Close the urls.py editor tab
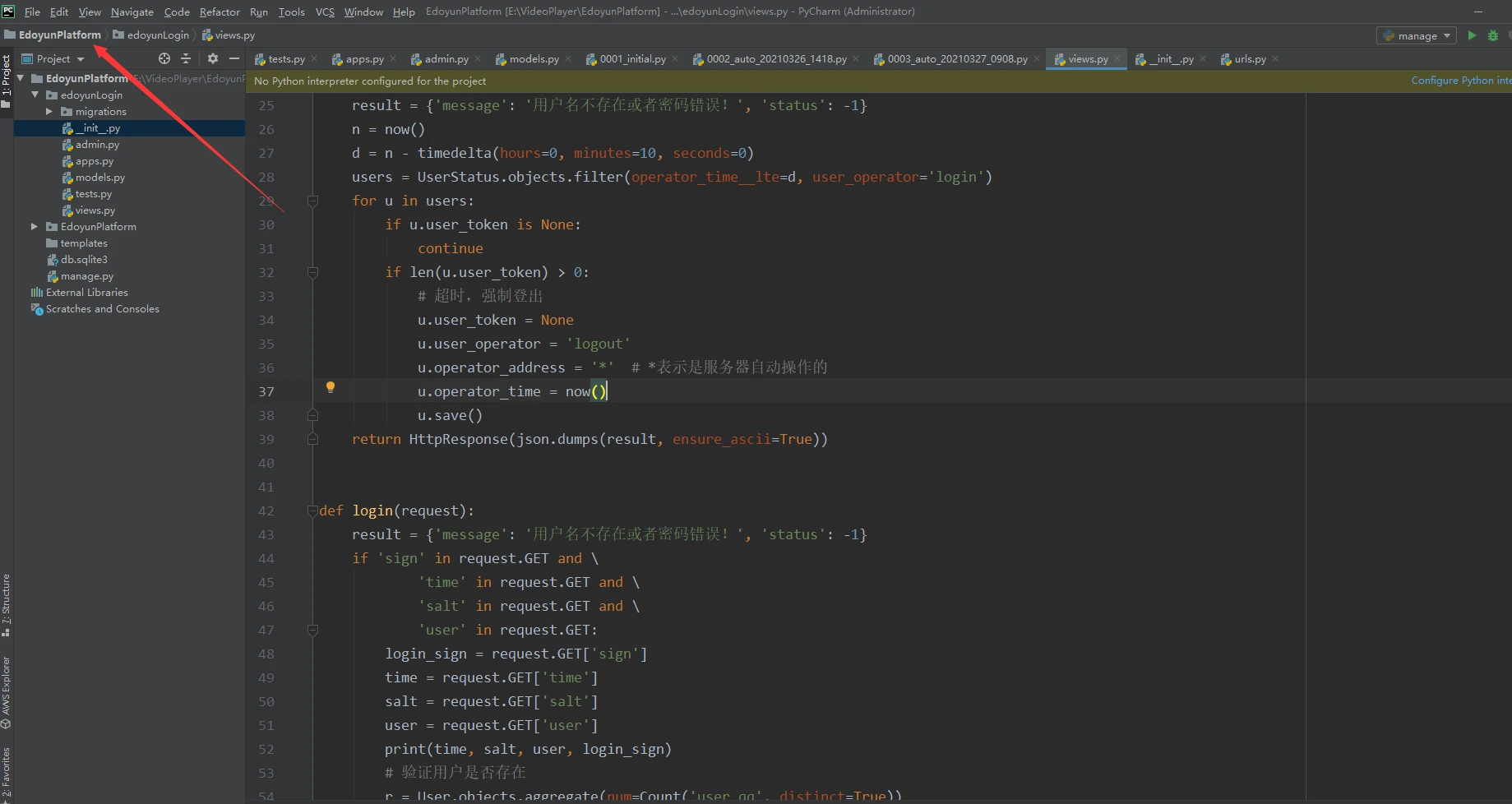1512x804 pixels. pyautogui.click(x=1275, y=58)
